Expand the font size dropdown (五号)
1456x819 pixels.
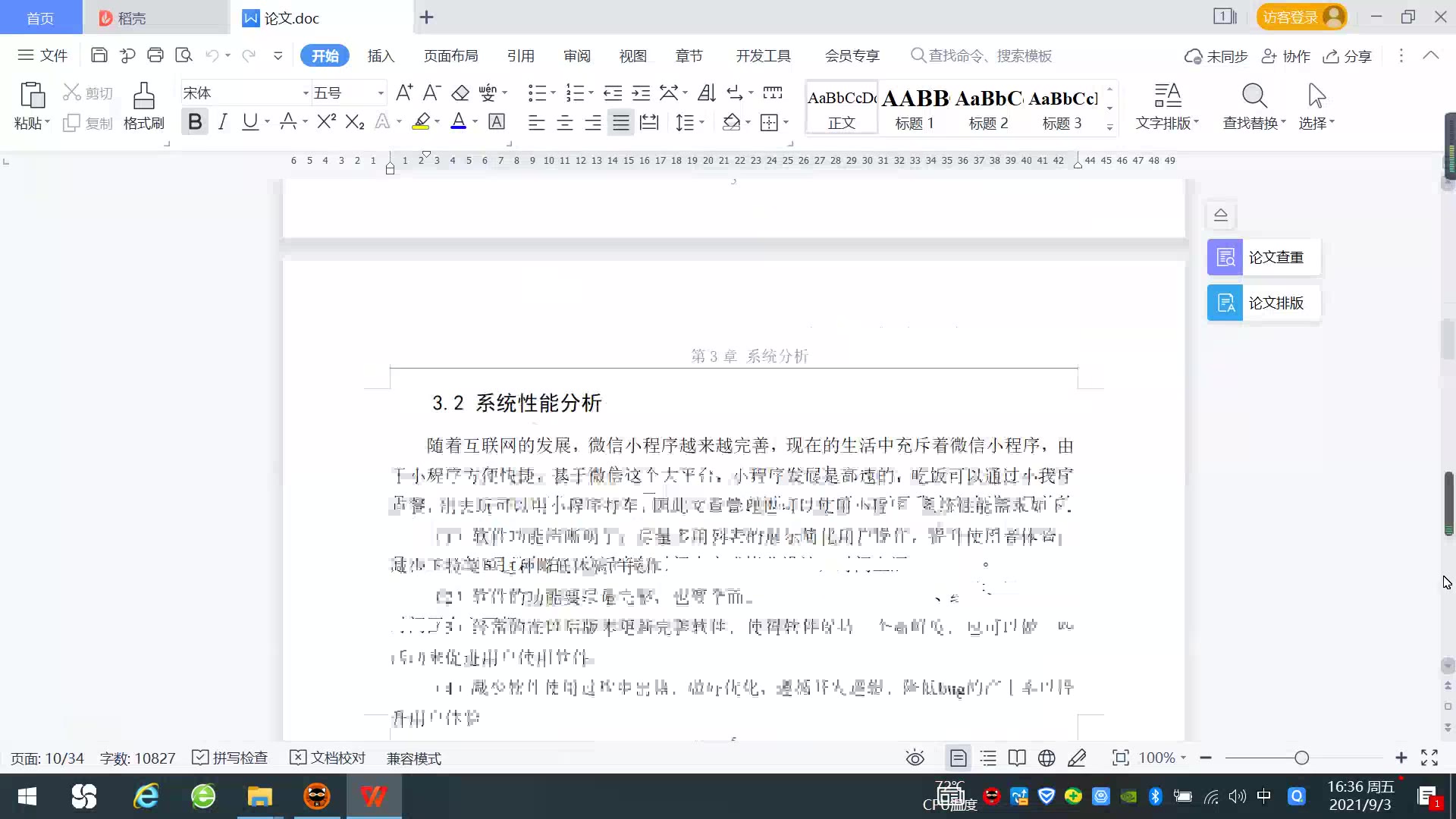[381, 93]
